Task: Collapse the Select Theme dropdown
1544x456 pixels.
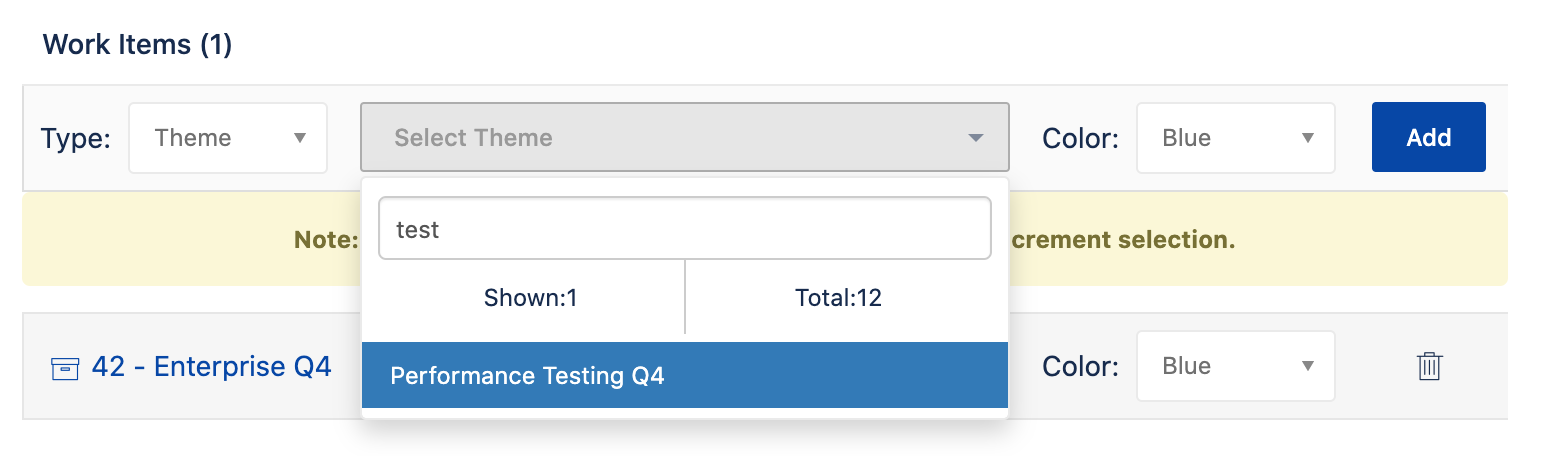Action: click(x=685, y=137)
